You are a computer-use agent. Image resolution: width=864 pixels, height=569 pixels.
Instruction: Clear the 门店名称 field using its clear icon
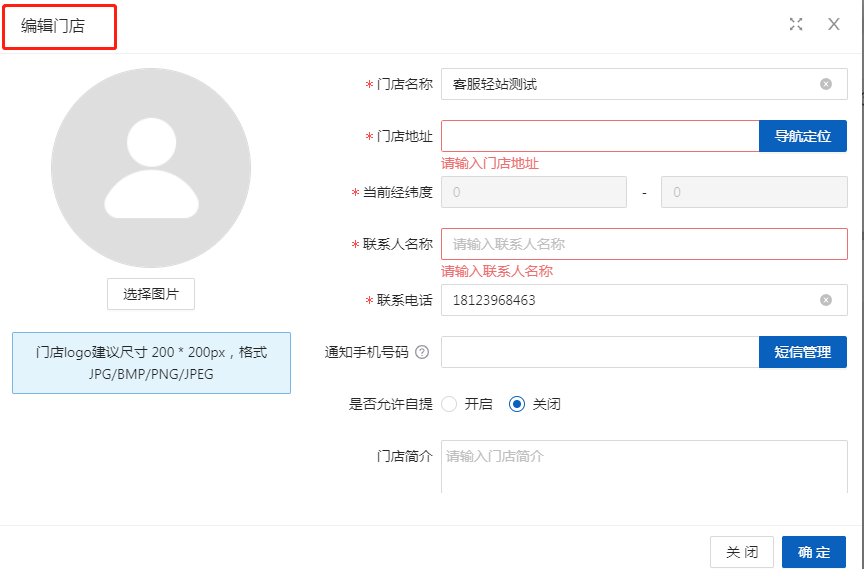(x=826, y=84)
